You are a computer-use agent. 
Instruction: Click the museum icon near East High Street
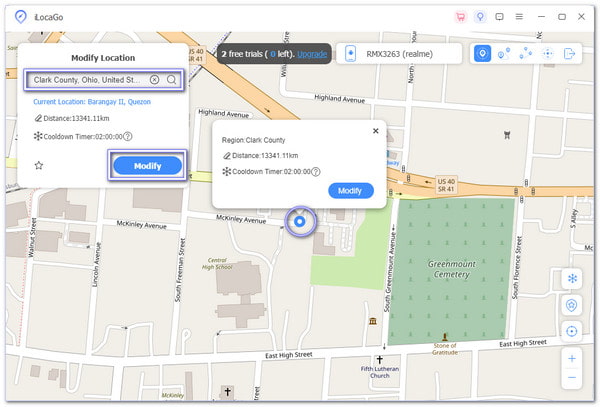click(373, 321)
